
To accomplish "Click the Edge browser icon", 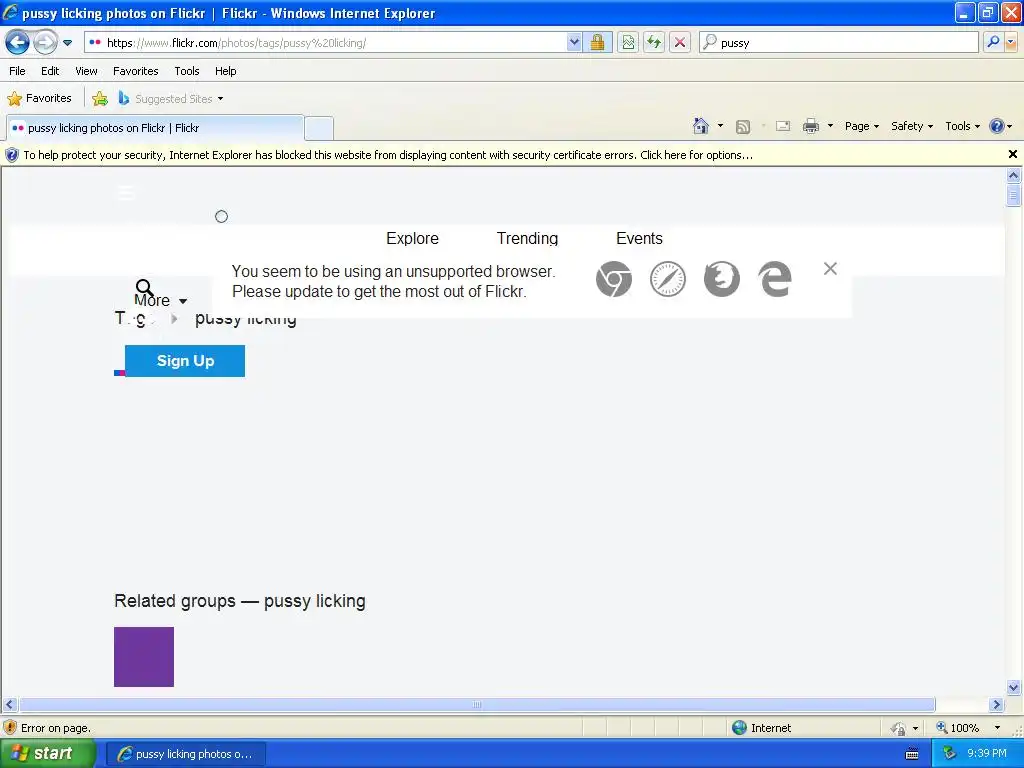I will pos(775,279).
